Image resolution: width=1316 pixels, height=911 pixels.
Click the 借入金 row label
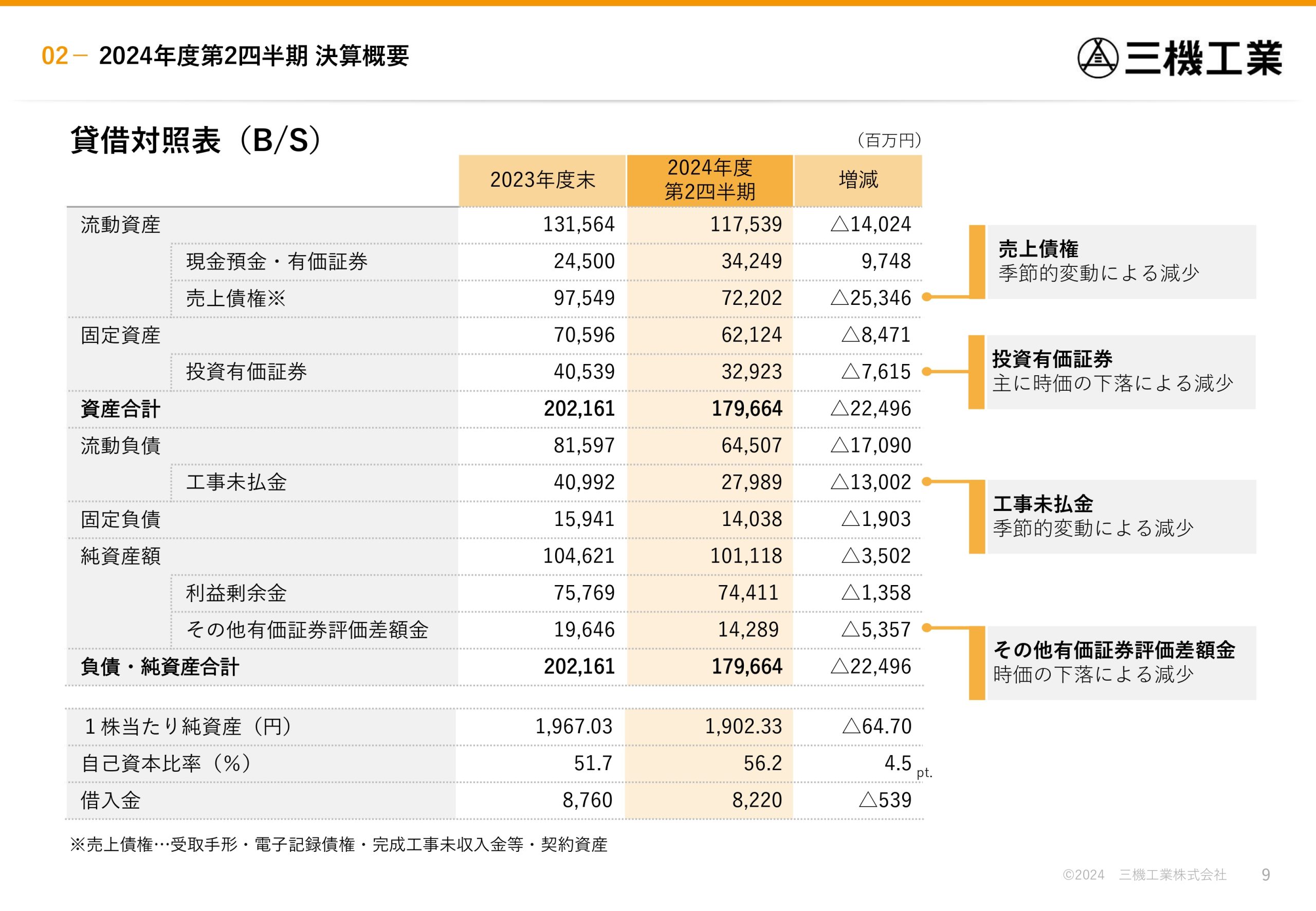[x=110, y=800]
